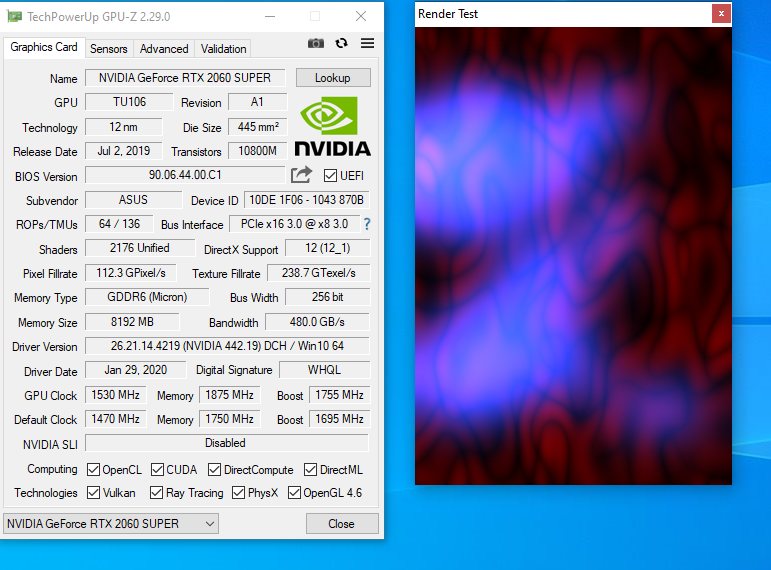Click the Shaders 2176 Unified field
Screen dimensions: 771x570
coord(140,248)
